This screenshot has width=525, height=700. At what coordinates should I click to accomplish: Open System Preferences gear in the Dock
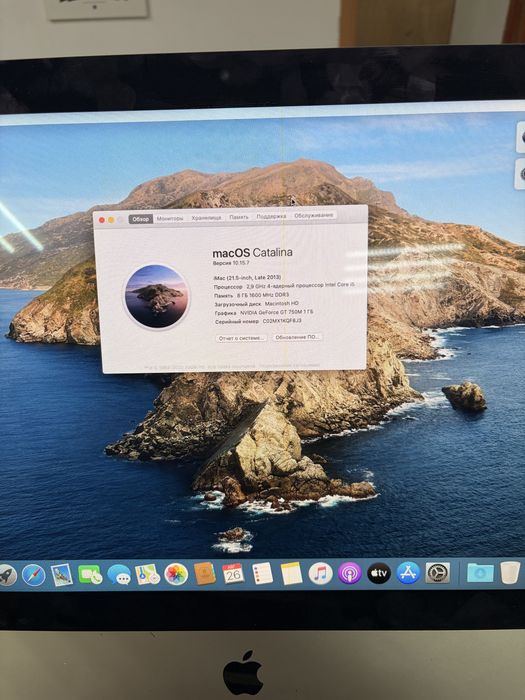coord(438,573)
